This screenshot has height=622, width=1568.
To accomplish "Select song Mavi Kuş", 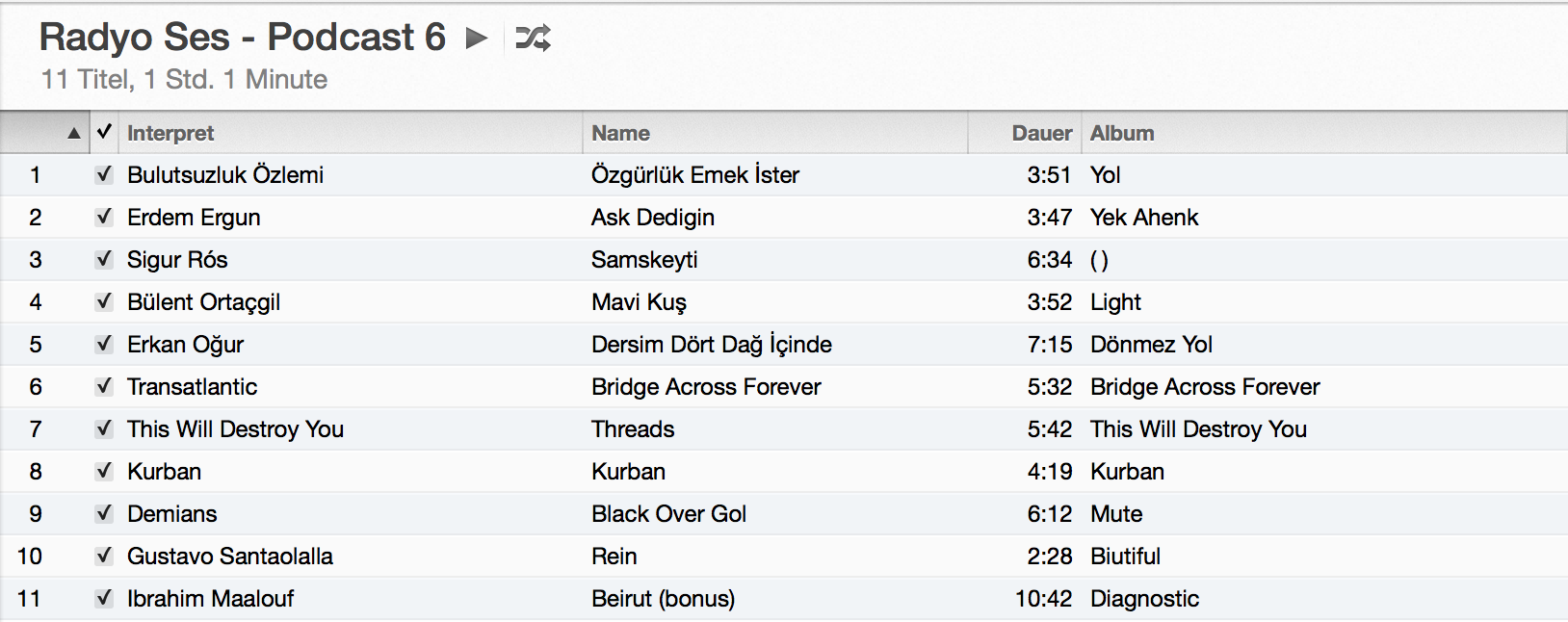I will [x=639, y=302].
